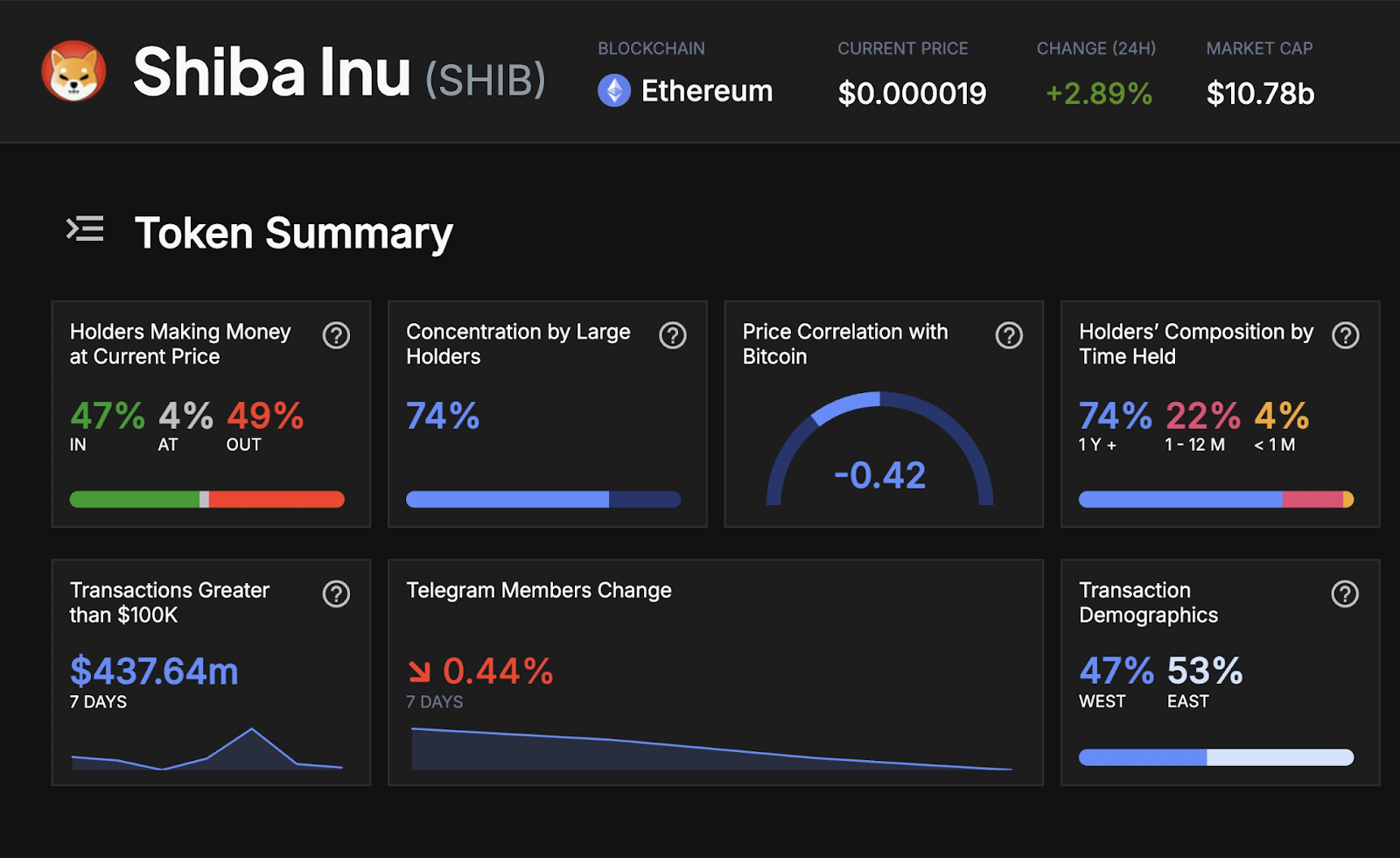Click the West/East demographics bar
The image size is (1400, 858).
tap(1216, 757)
